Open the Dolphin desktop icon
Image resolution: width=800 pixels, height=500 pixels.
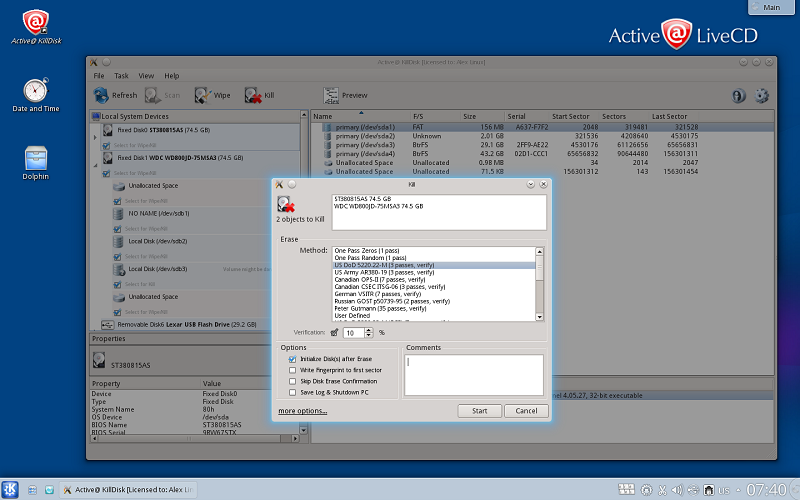tap(35, 157)
